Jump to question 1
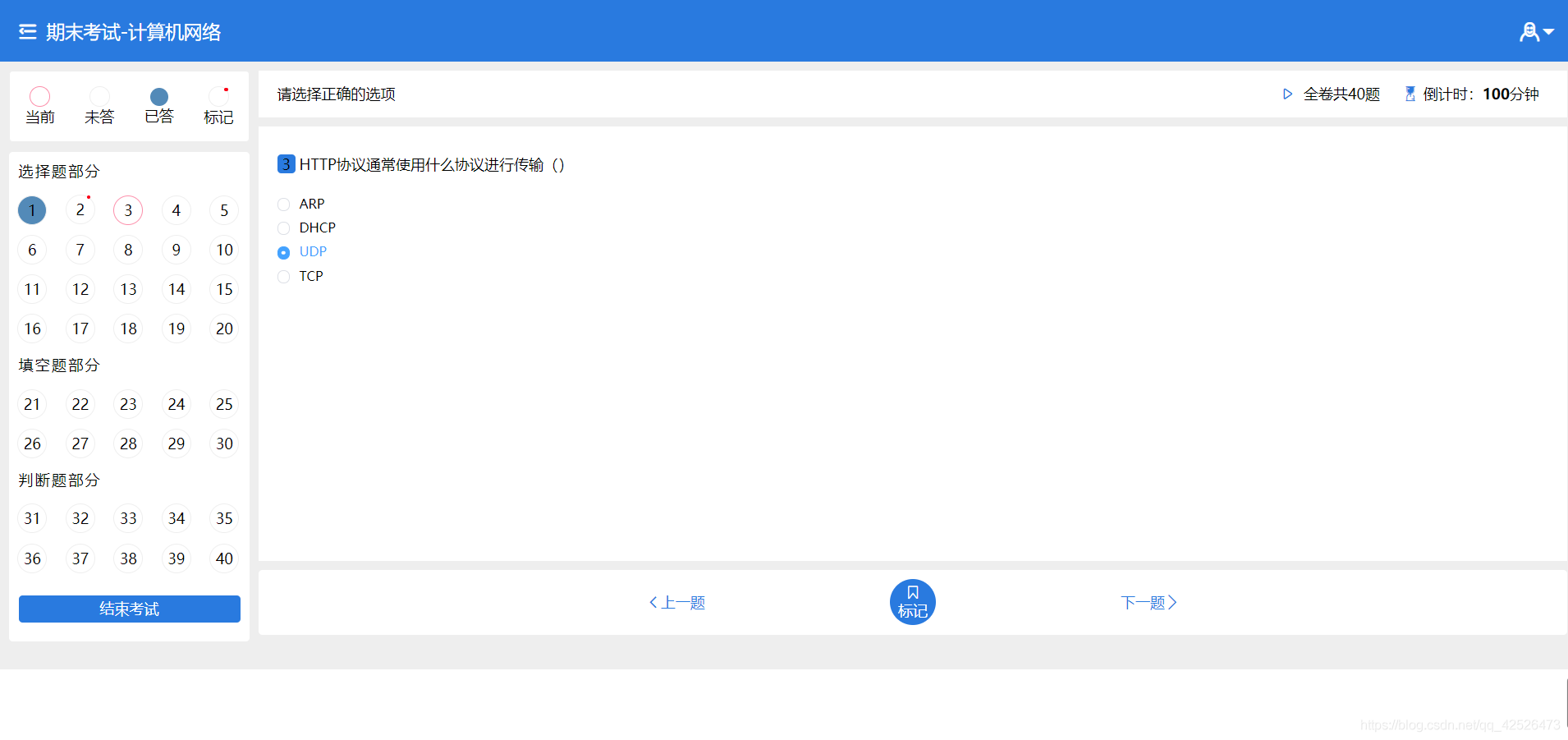The height and width of the screenshot is (740, 1568). (32, 210)
